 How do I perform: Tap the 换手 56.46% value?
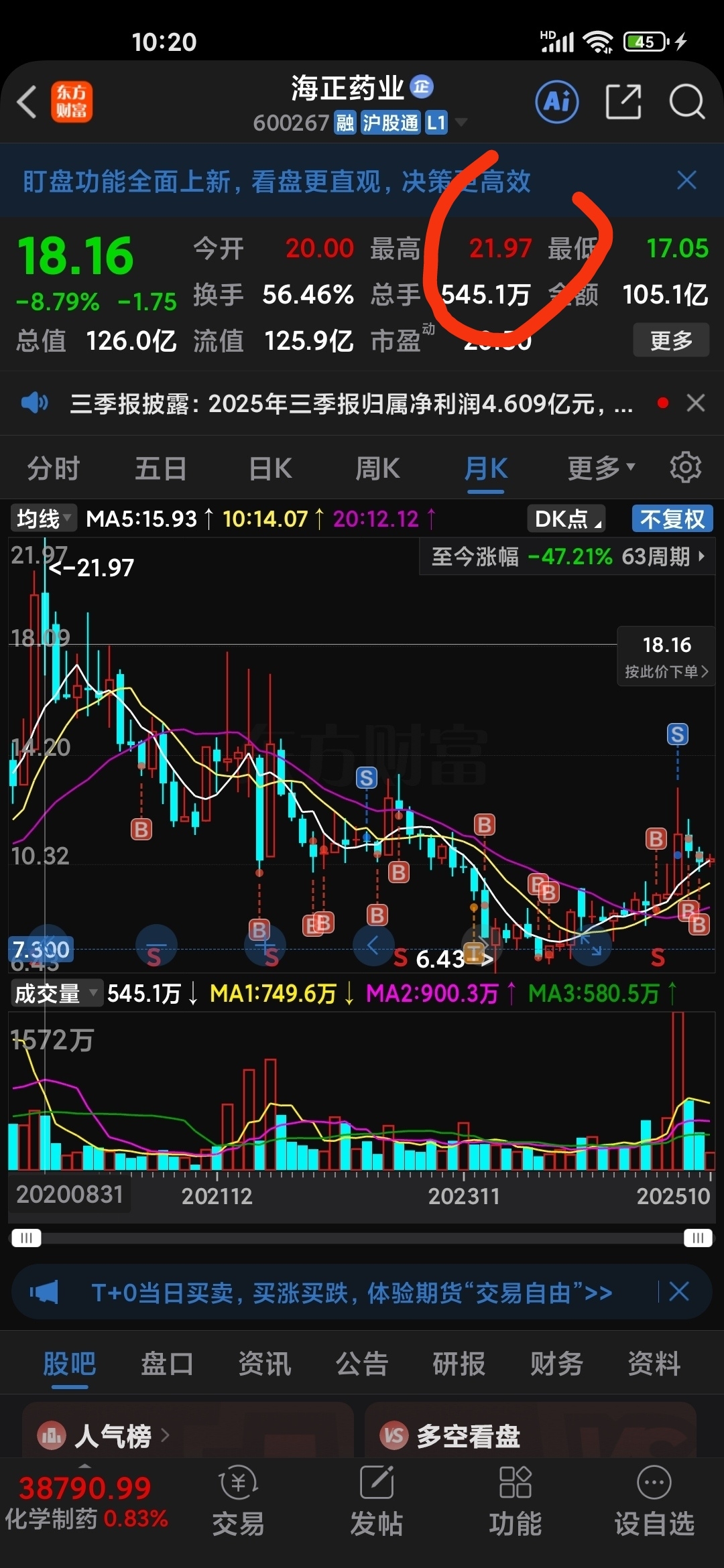coord(308,294)
